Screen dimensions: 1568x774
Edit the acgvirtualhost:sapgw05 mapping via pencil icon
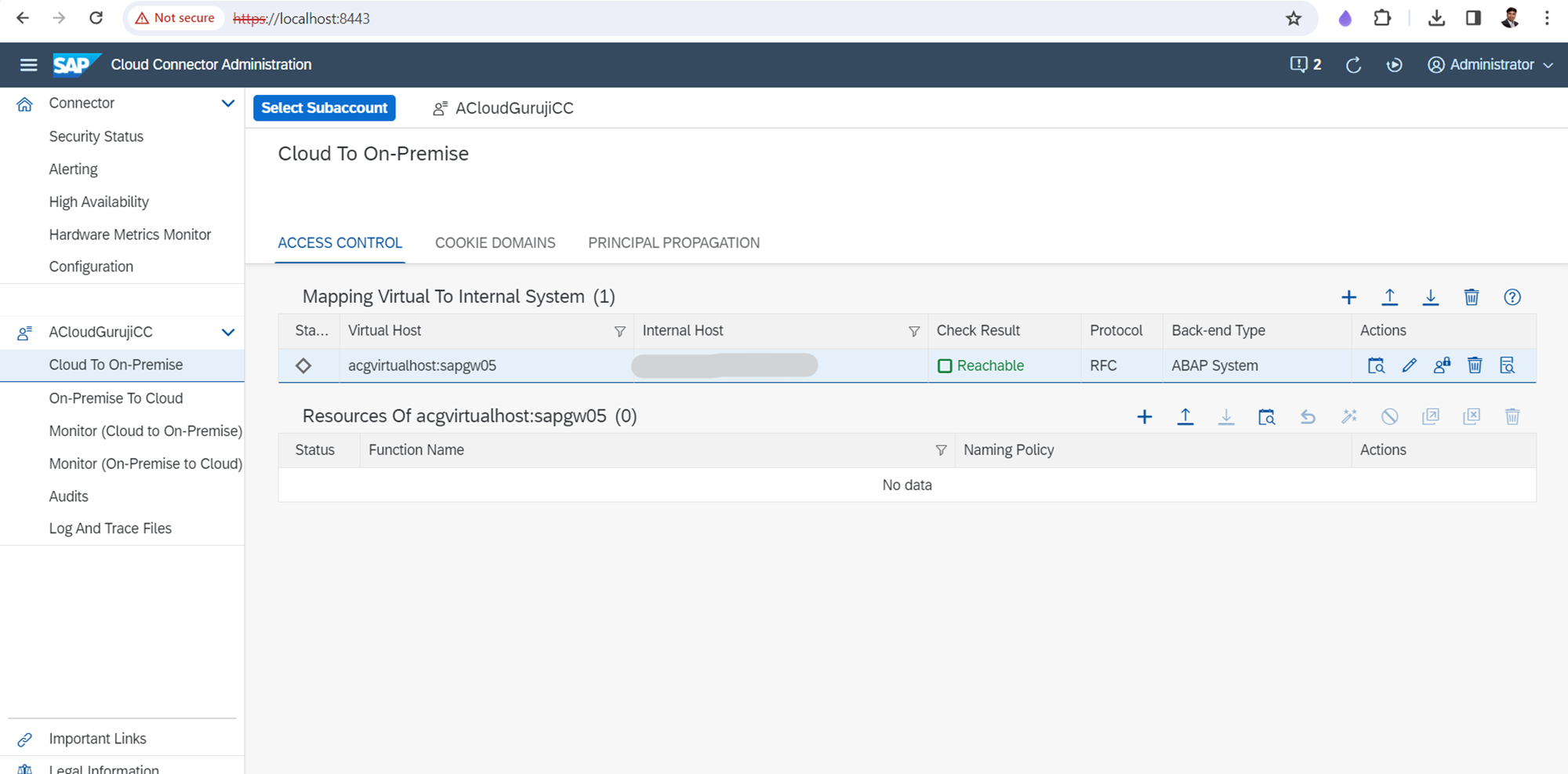coord(1409,365)
